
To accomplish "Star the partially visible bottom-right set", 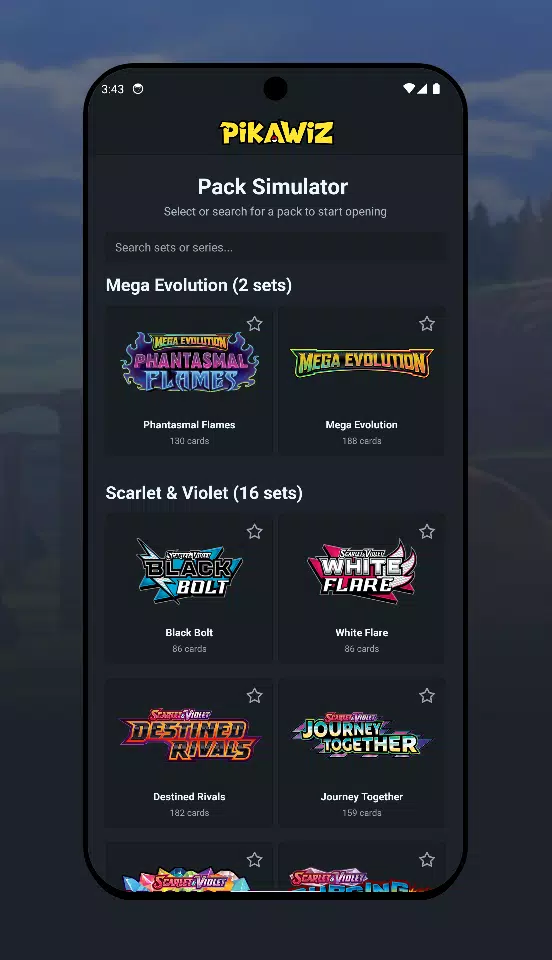I will [427, 860].
